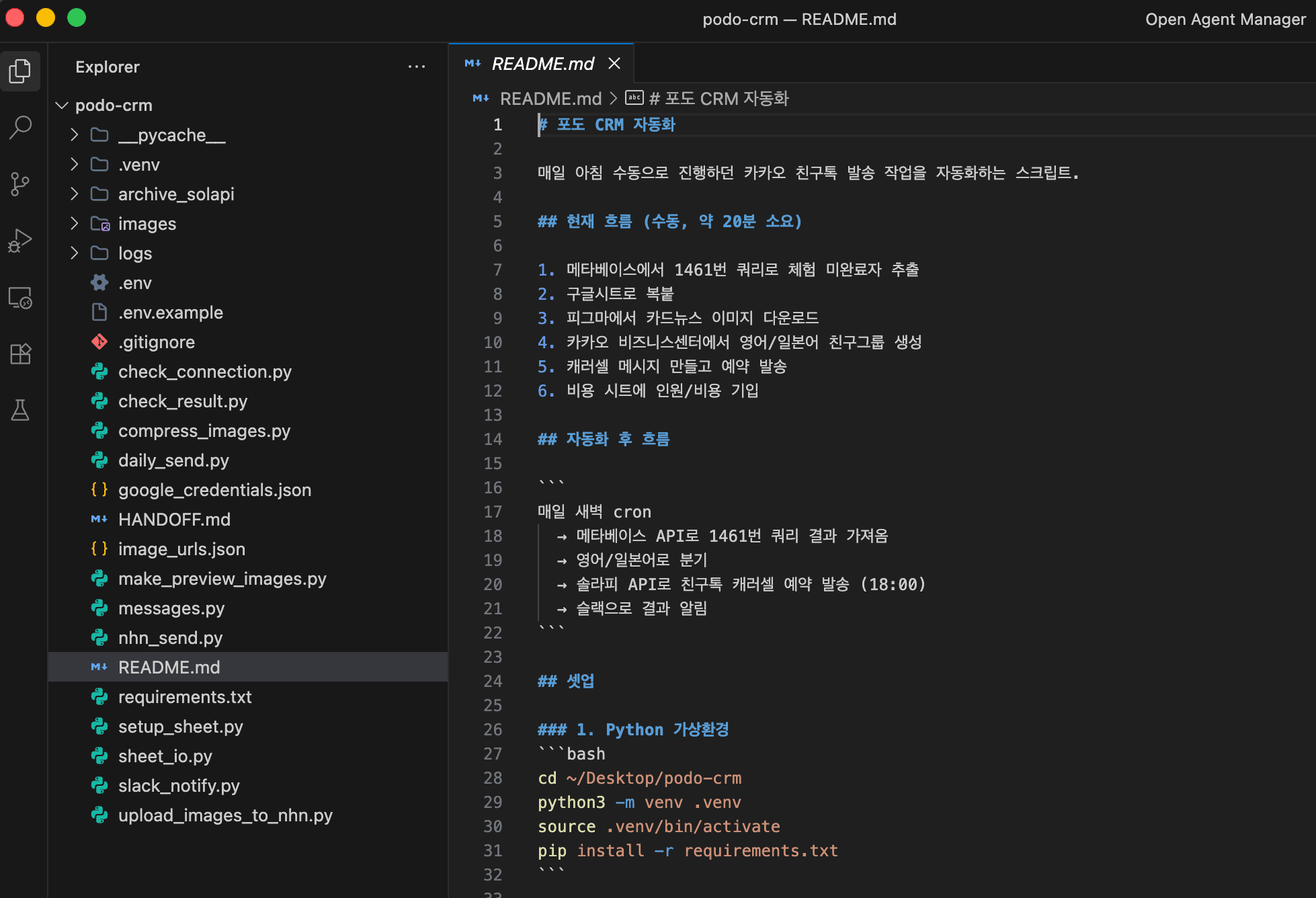Viewport: 1316px width, 898px height.
Task: Expand the .venv folder
Action: (x=248, y=165)
